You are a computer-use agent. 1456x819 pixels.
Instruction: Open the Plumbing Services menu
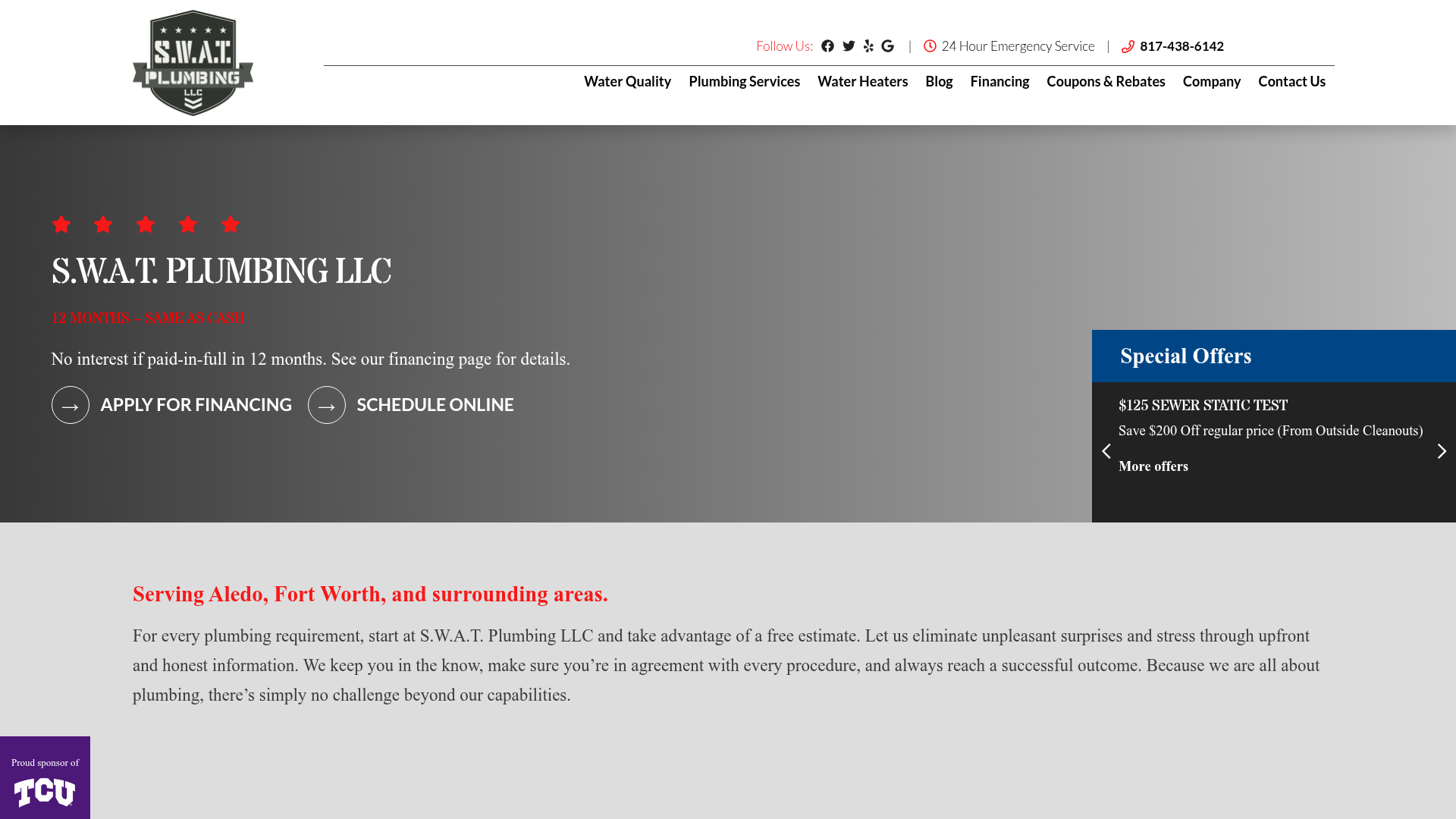[x=744, y=81]
